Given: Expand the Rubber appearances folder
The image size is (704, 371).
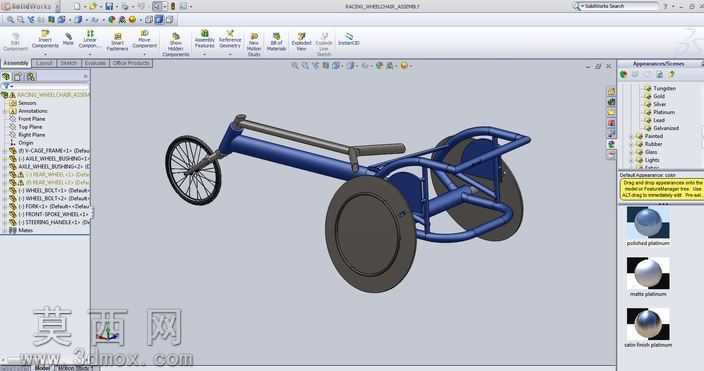Looking at the screenshot, I should click(x=631, y=144).
